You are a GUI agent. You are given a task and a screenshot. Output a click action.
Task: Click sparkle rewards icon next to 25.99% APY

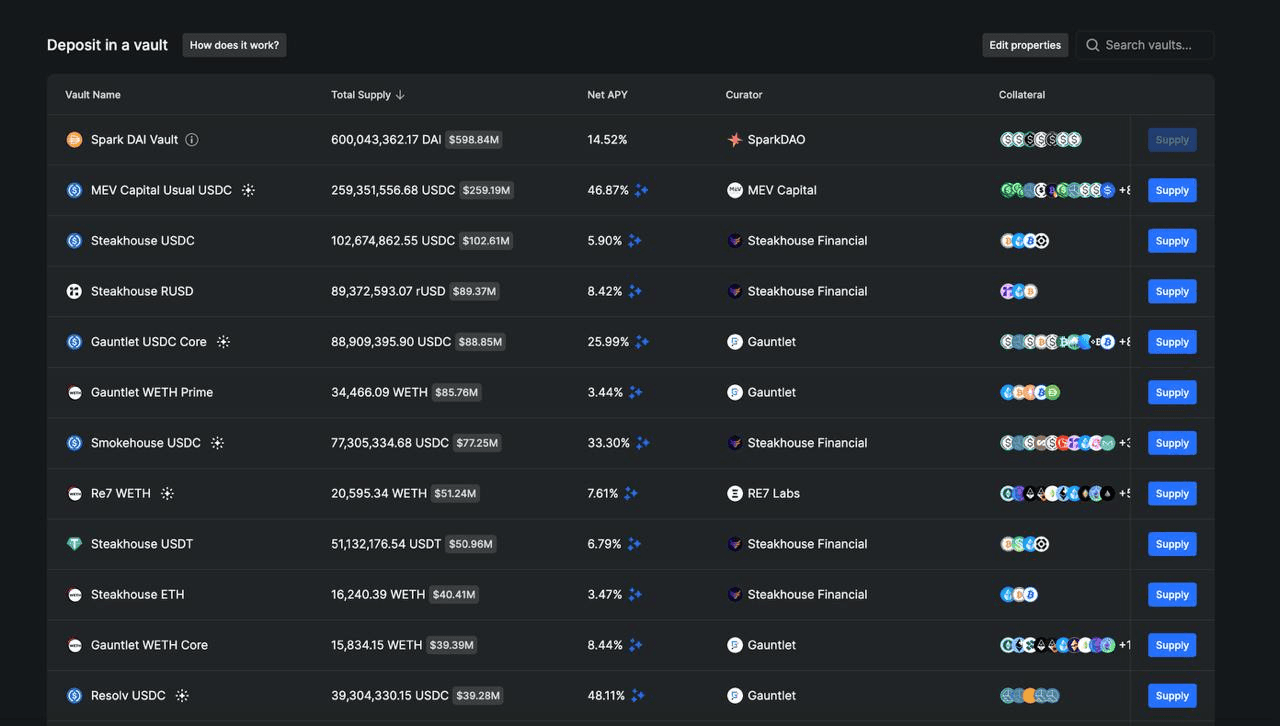642,342
